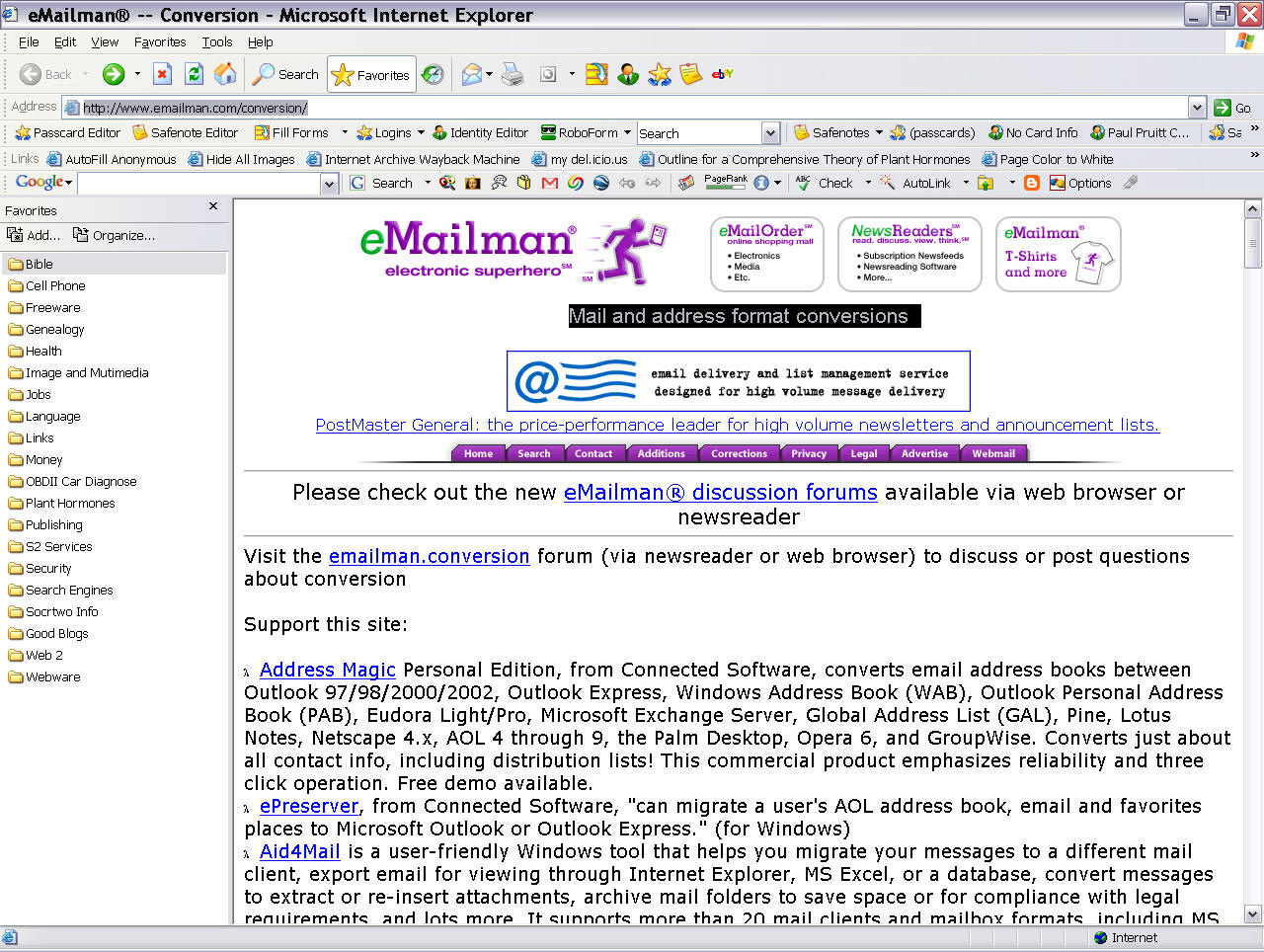Follow the ePreserver link

click(309, 806)
